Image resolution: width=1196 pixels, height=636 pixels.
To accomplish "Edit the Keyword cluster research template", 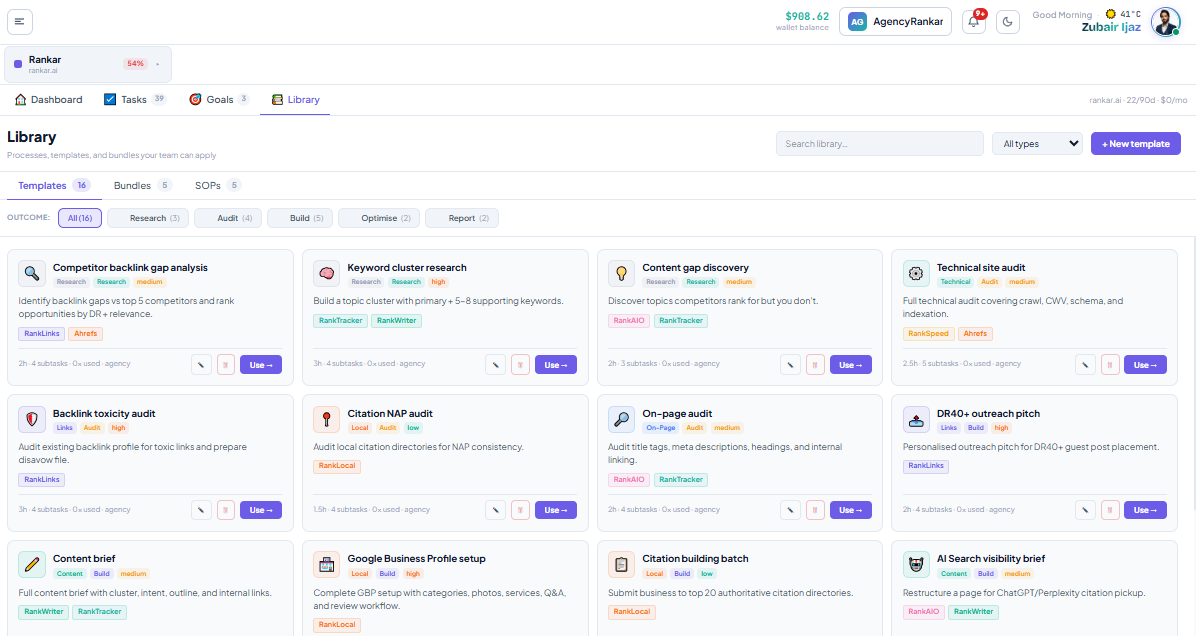I will (x=496, y=365).
